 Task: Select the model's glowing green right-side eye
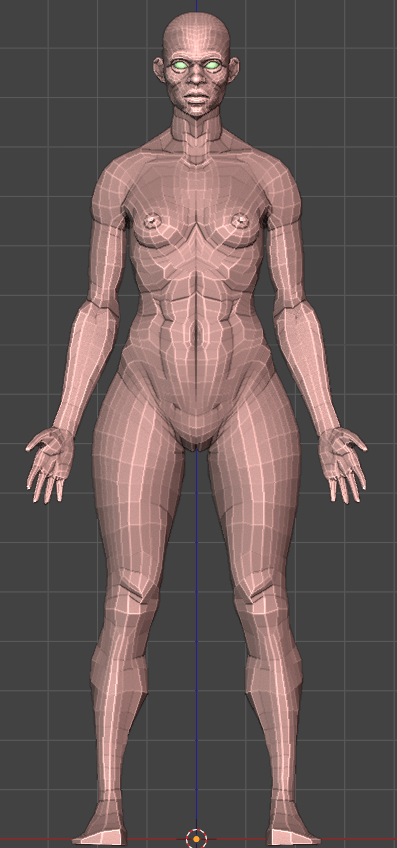(x=213, y=65)
